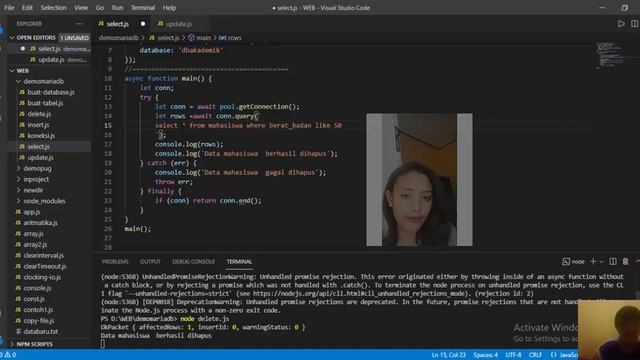Image resolution: width=640 pixels, height=360 pixels.
Task: Click rows symbol in the breadcrumb
Action: click(230, 38)
